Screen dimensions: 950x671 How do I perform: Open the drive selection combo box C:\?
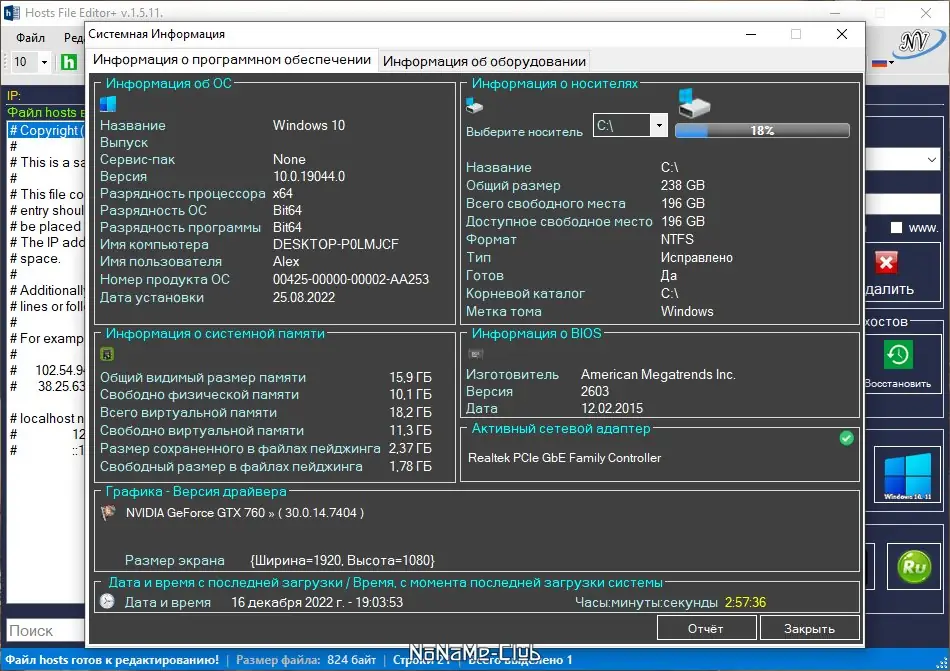(630, 125)
